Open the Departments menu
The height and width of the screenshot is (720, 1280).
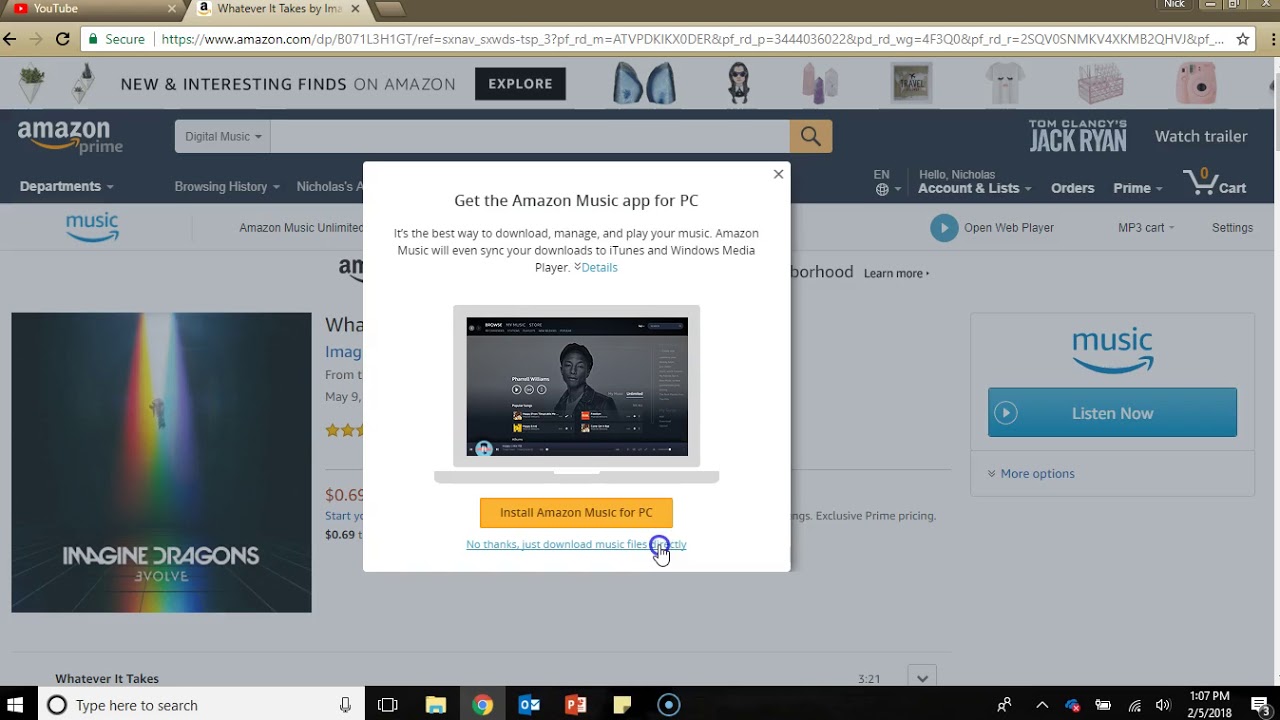tap(67, 186)
